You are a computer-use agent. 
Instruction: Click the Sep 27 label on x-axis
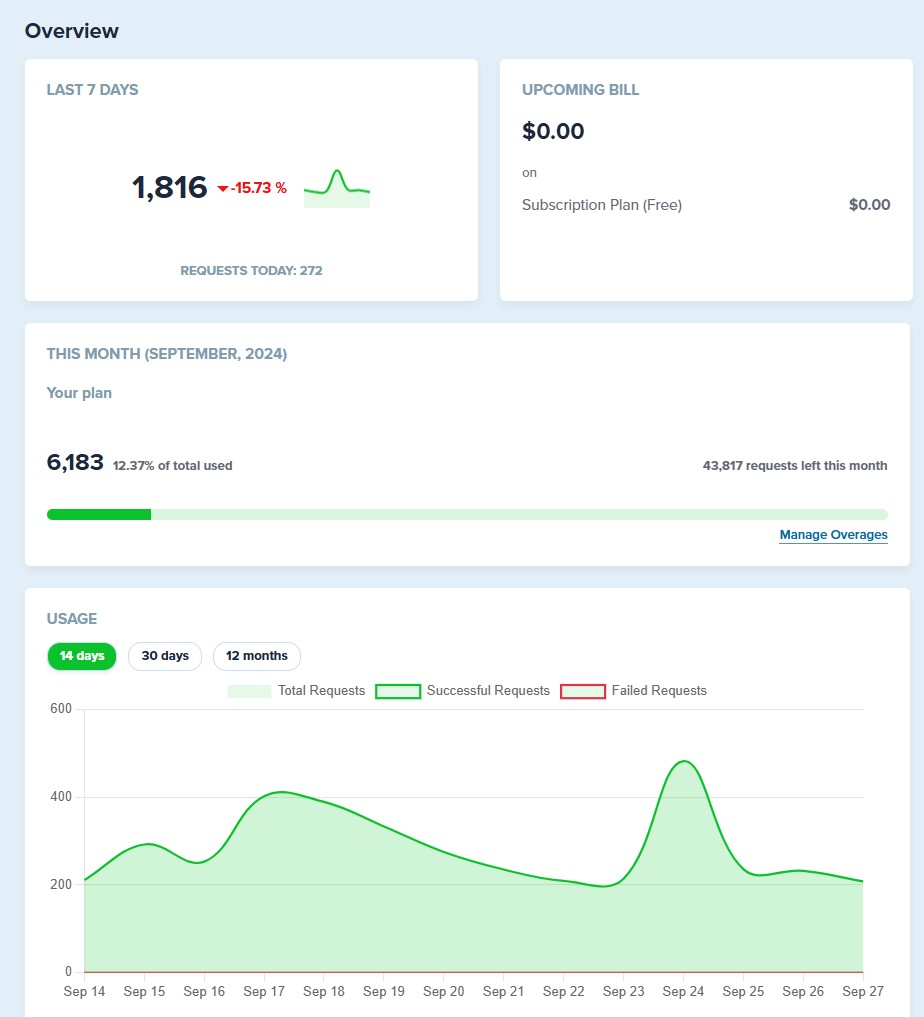[862, 992]
